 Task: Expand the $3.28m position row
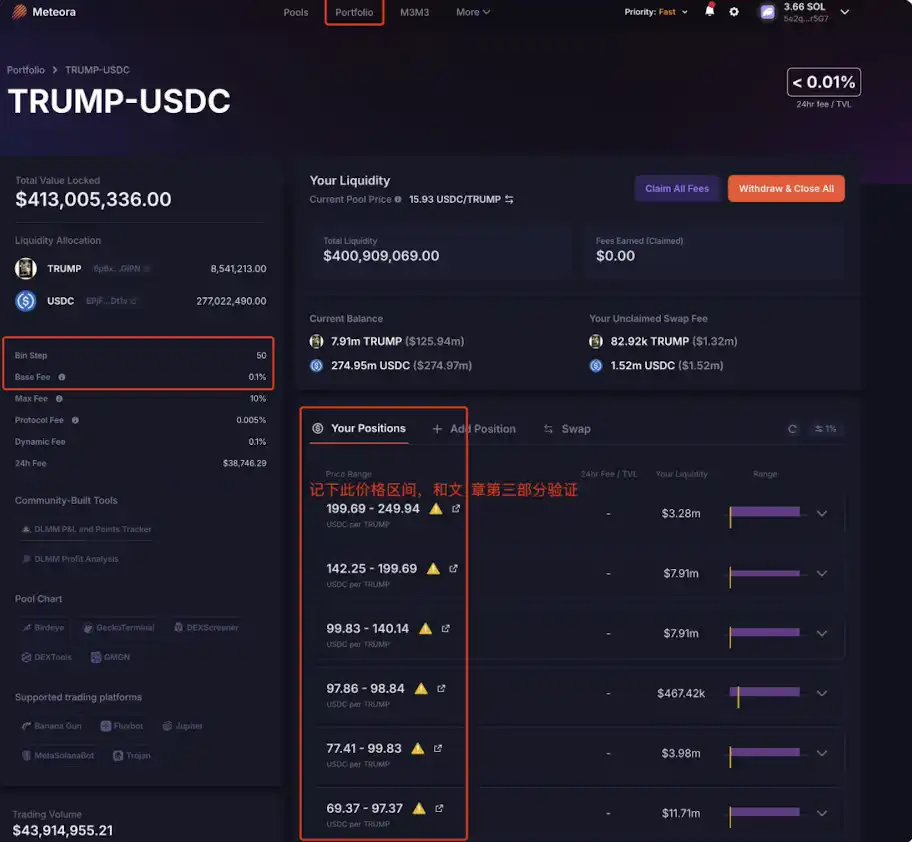pyautogui.click(x=822, y=513)
